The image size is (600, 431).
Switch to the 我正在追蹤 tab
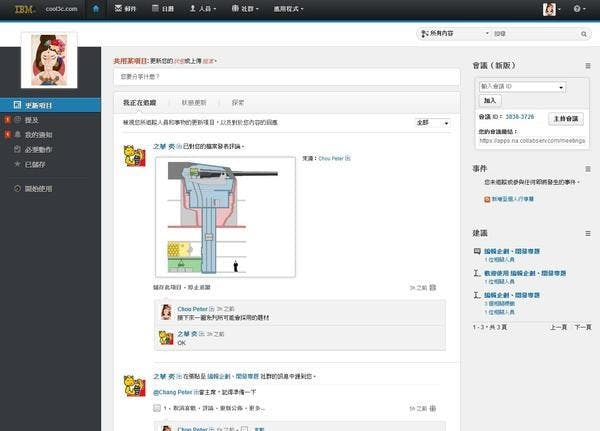(x=139, y=103)
